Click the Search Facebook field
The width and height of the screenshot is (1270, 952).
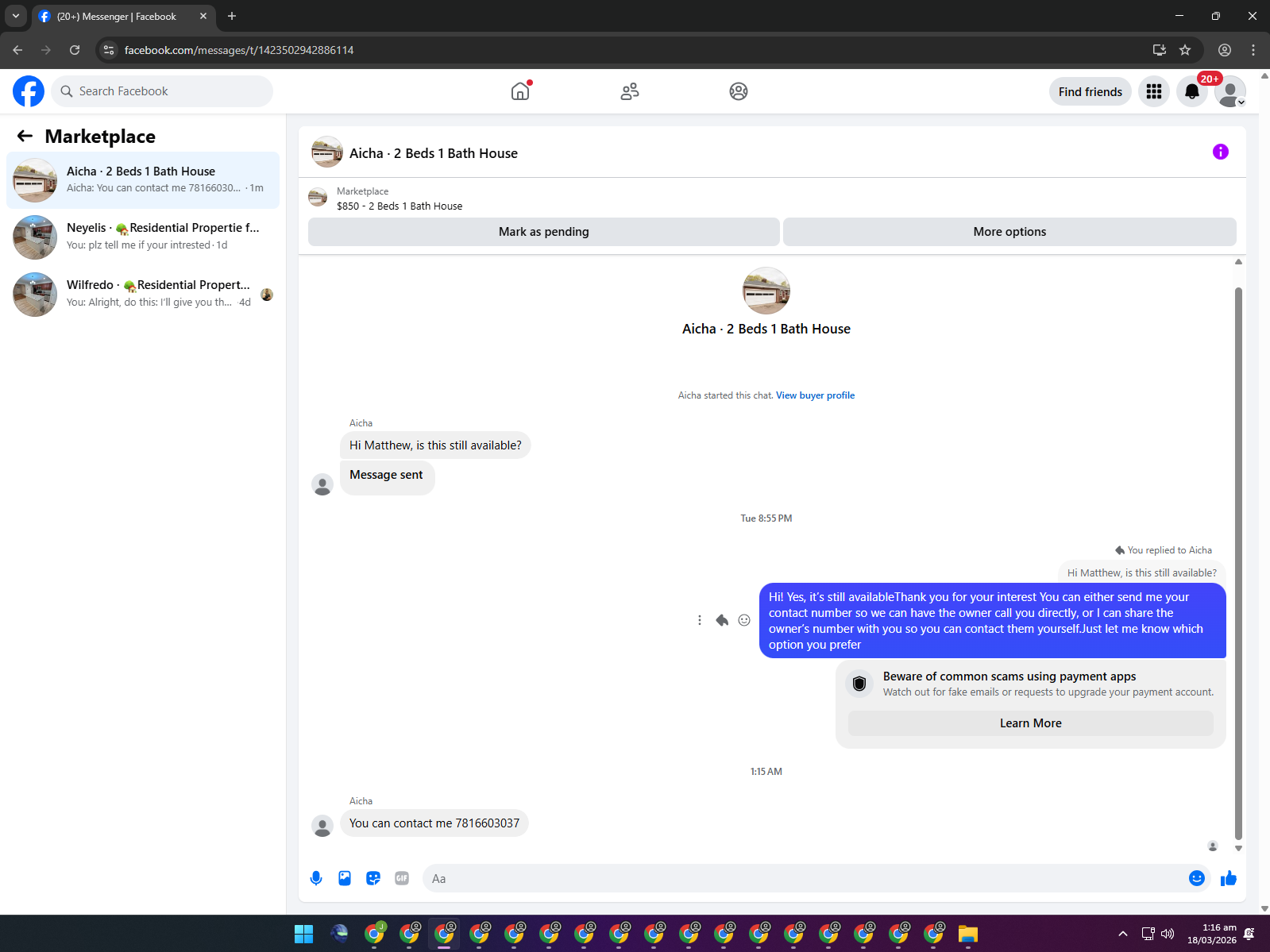pos(162,91)
